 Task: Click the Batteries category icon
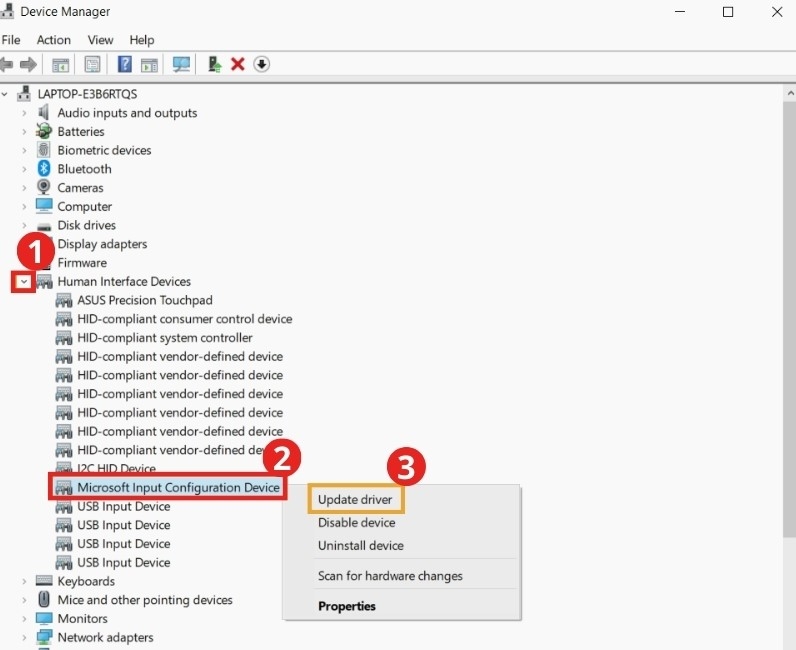tap(44, 131)
